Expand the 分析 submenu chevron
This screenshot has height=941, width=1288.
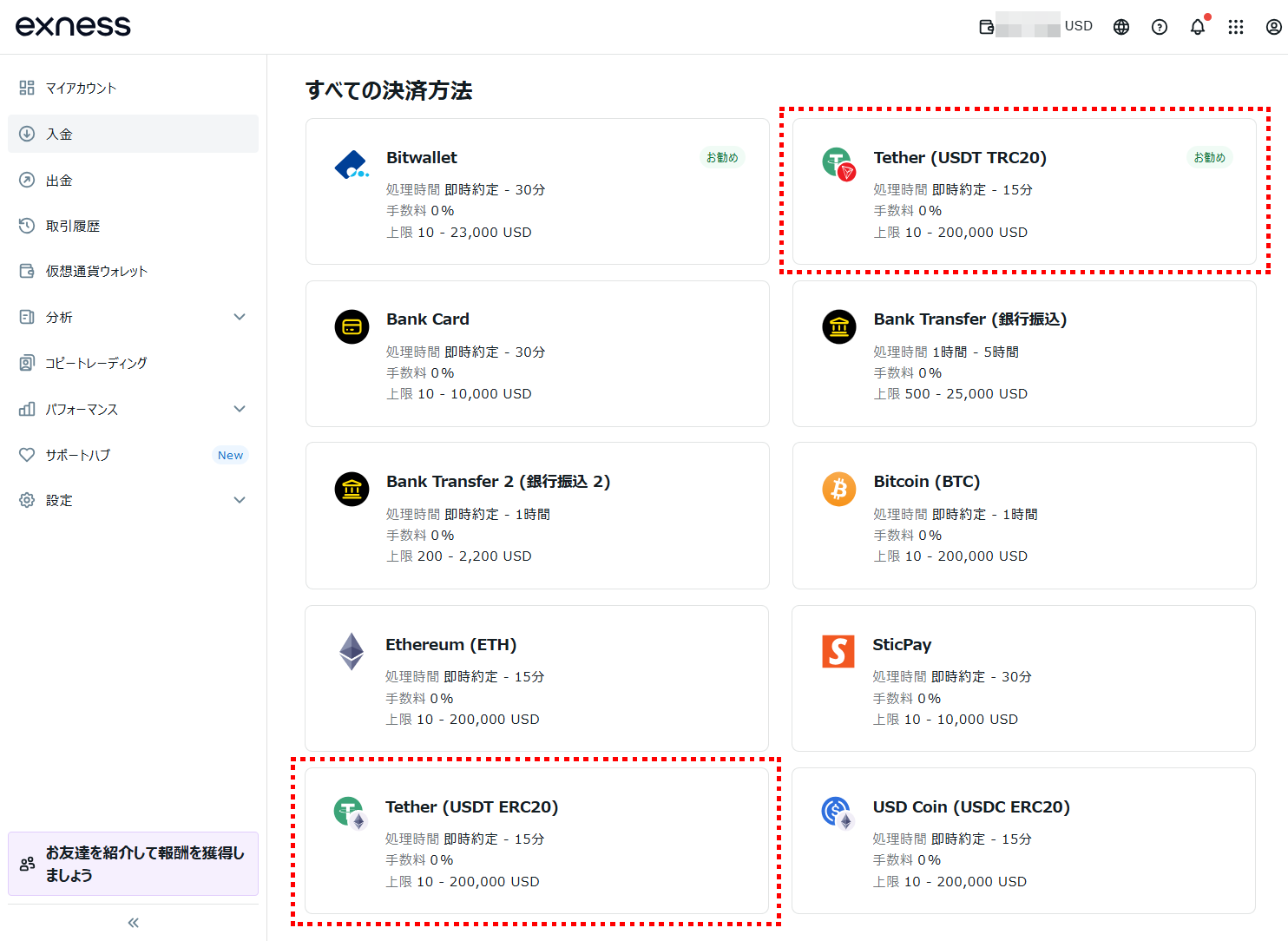[x=240, y=317]
